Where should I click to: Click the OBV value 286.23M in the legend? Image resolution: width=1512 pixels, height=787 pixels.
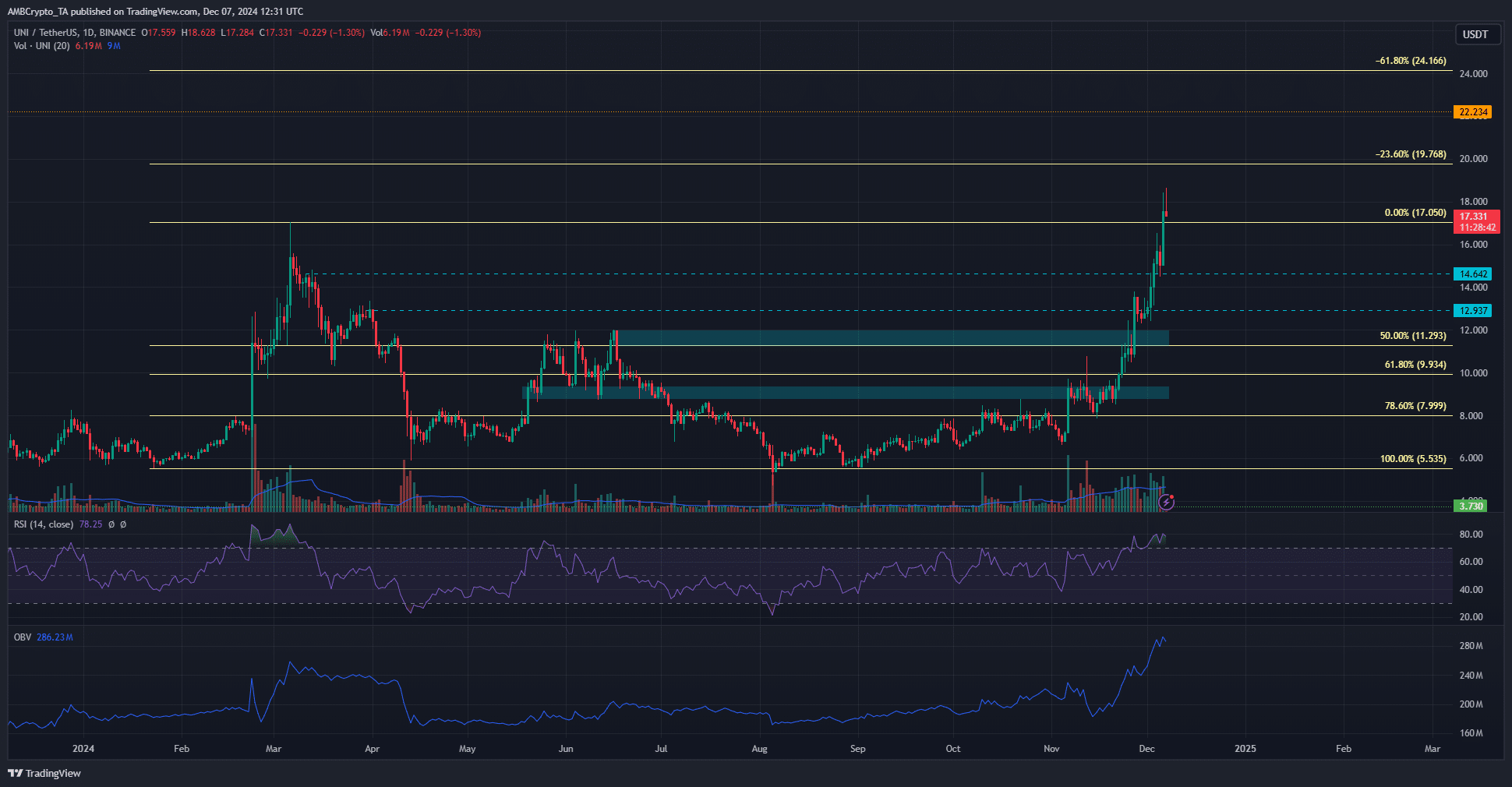click(x=55, y=637)
